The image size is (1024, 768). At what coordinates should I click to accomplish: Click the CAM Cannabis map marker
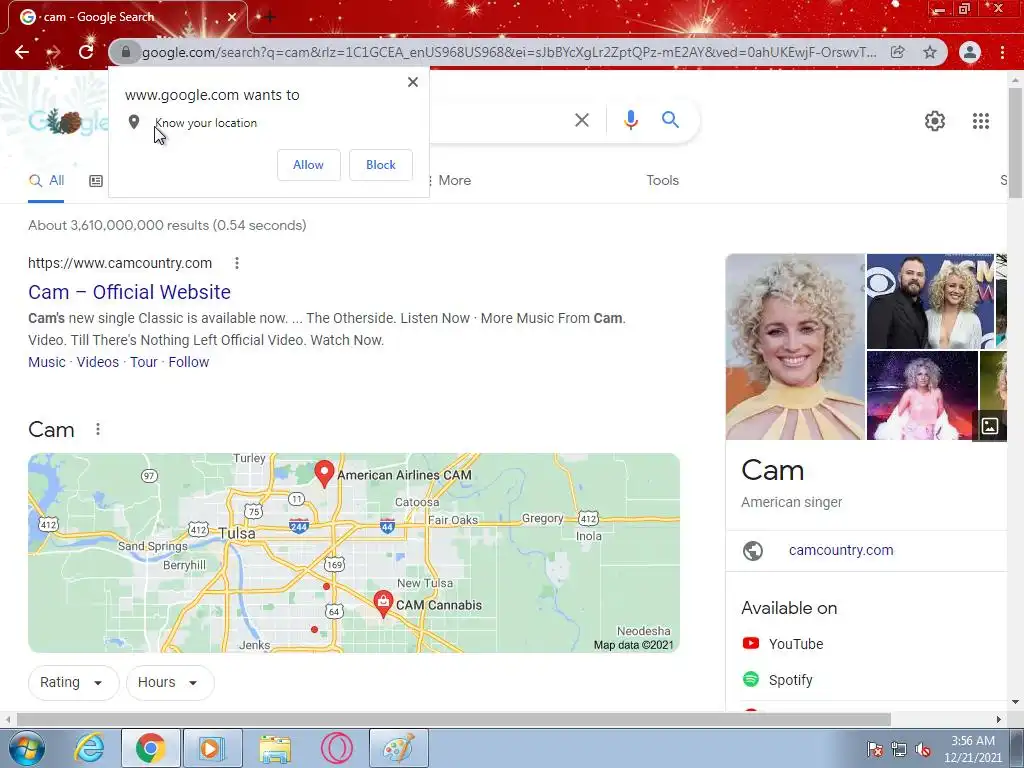tap(383, 603)
